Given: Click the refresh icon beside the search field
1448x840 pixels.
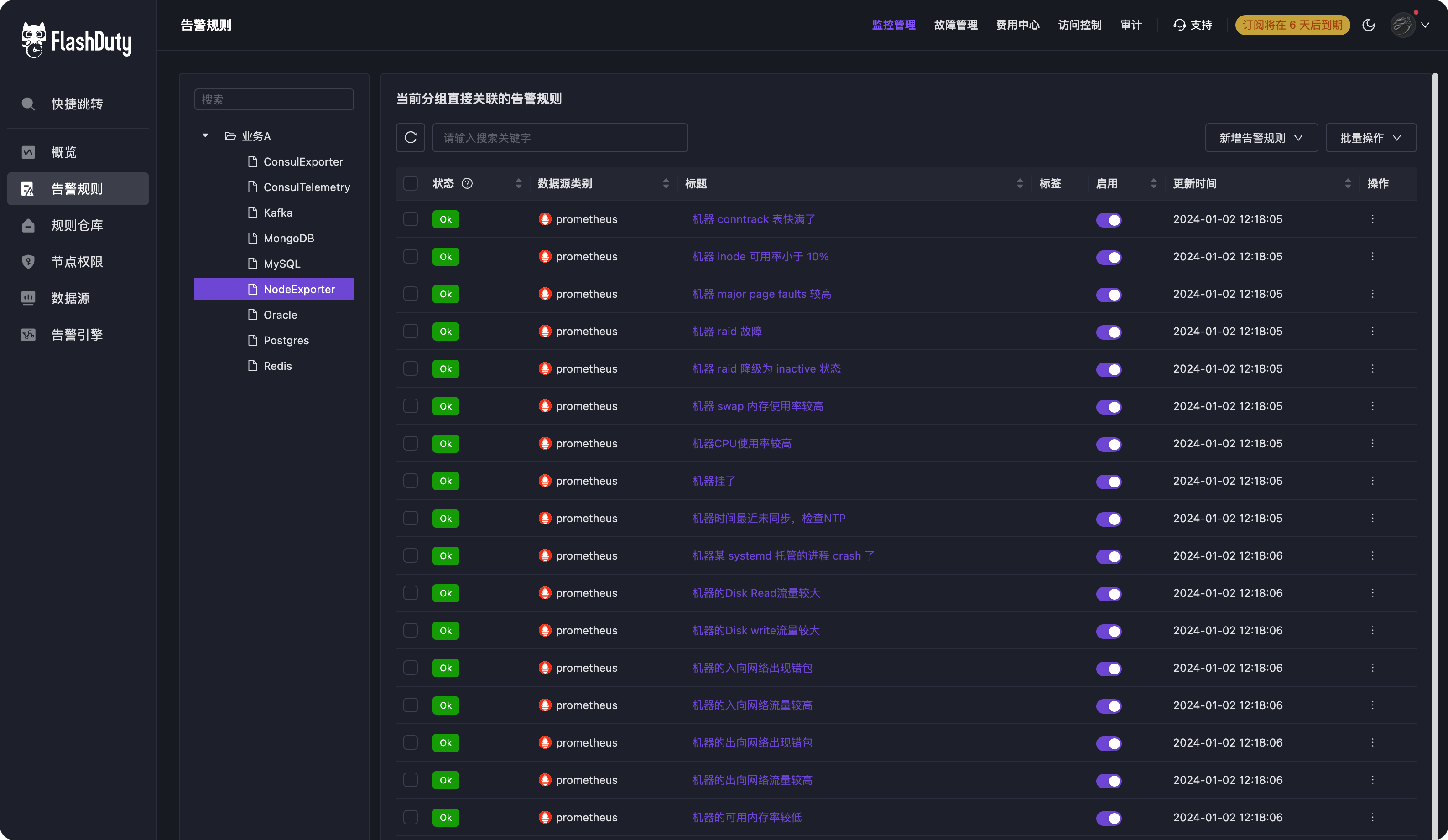Looking at the screenshot, I should point(410,138).
